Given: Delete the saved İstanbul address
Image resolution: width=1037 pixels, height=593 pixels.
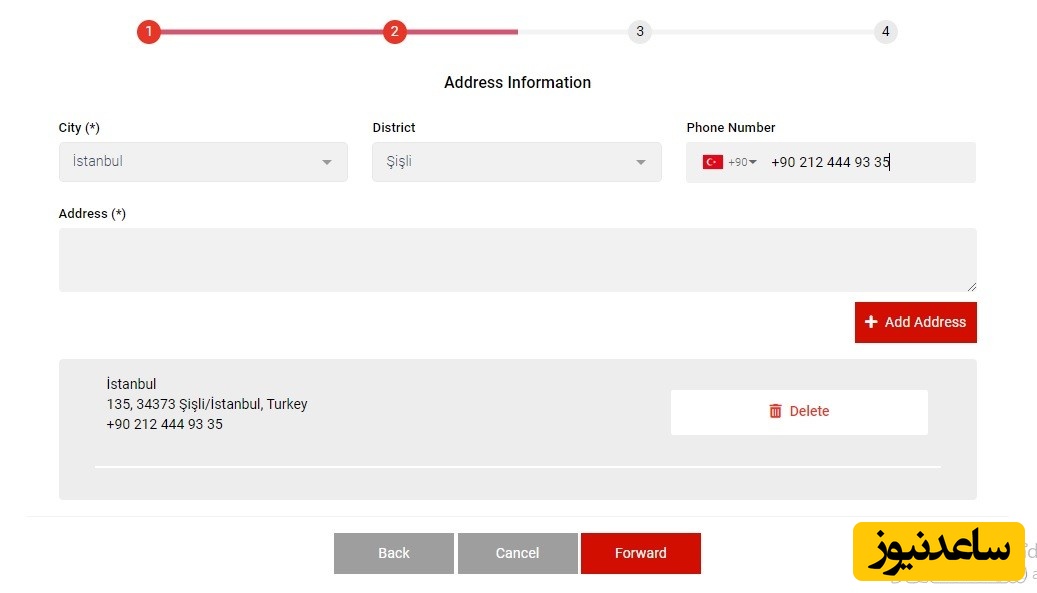Looking at the screenshot, I should click(799, 412).
